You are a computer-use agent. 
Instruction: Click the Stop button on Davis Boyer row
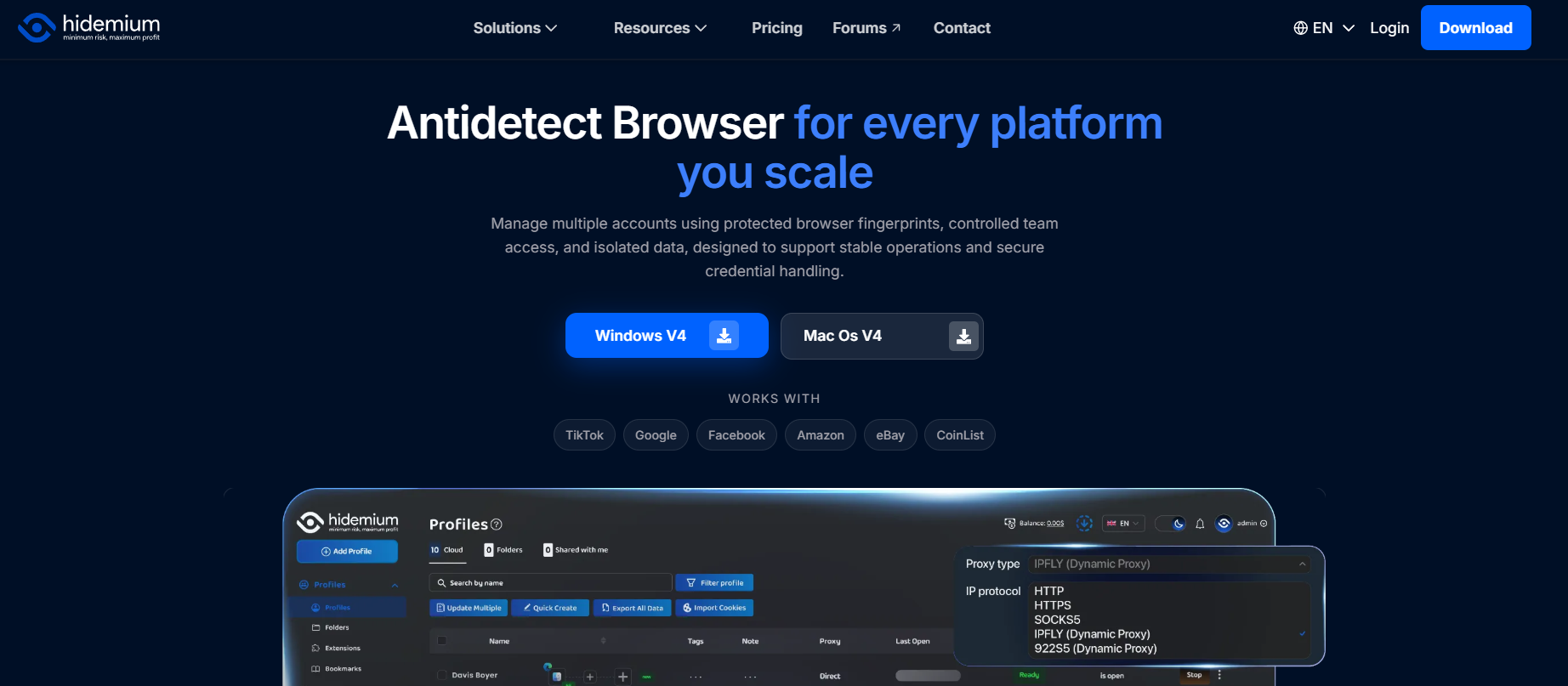point(1194,675)
